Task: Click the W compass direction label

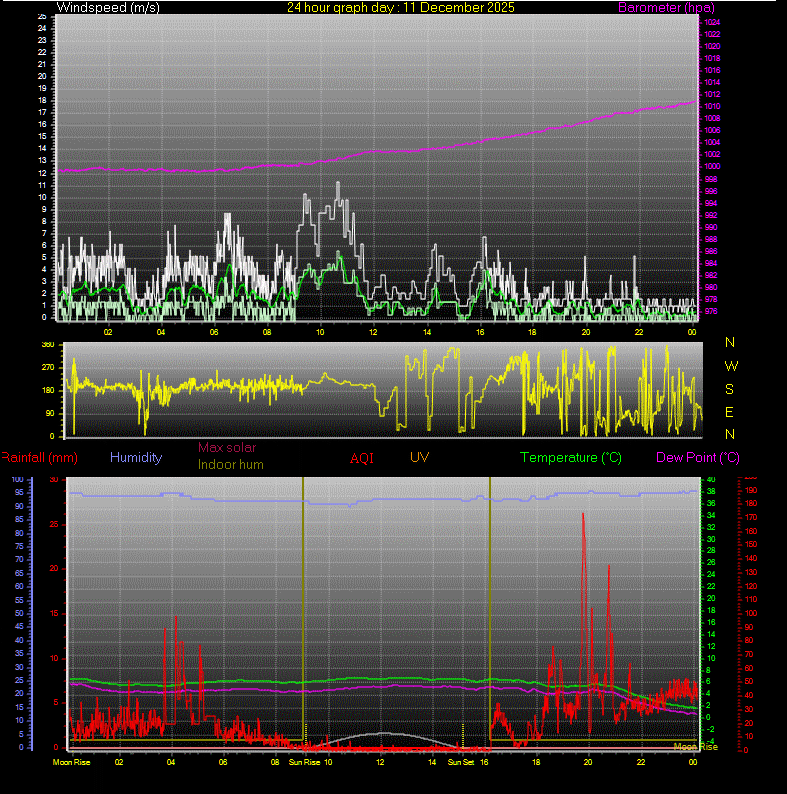Action: tap(731, 366)
